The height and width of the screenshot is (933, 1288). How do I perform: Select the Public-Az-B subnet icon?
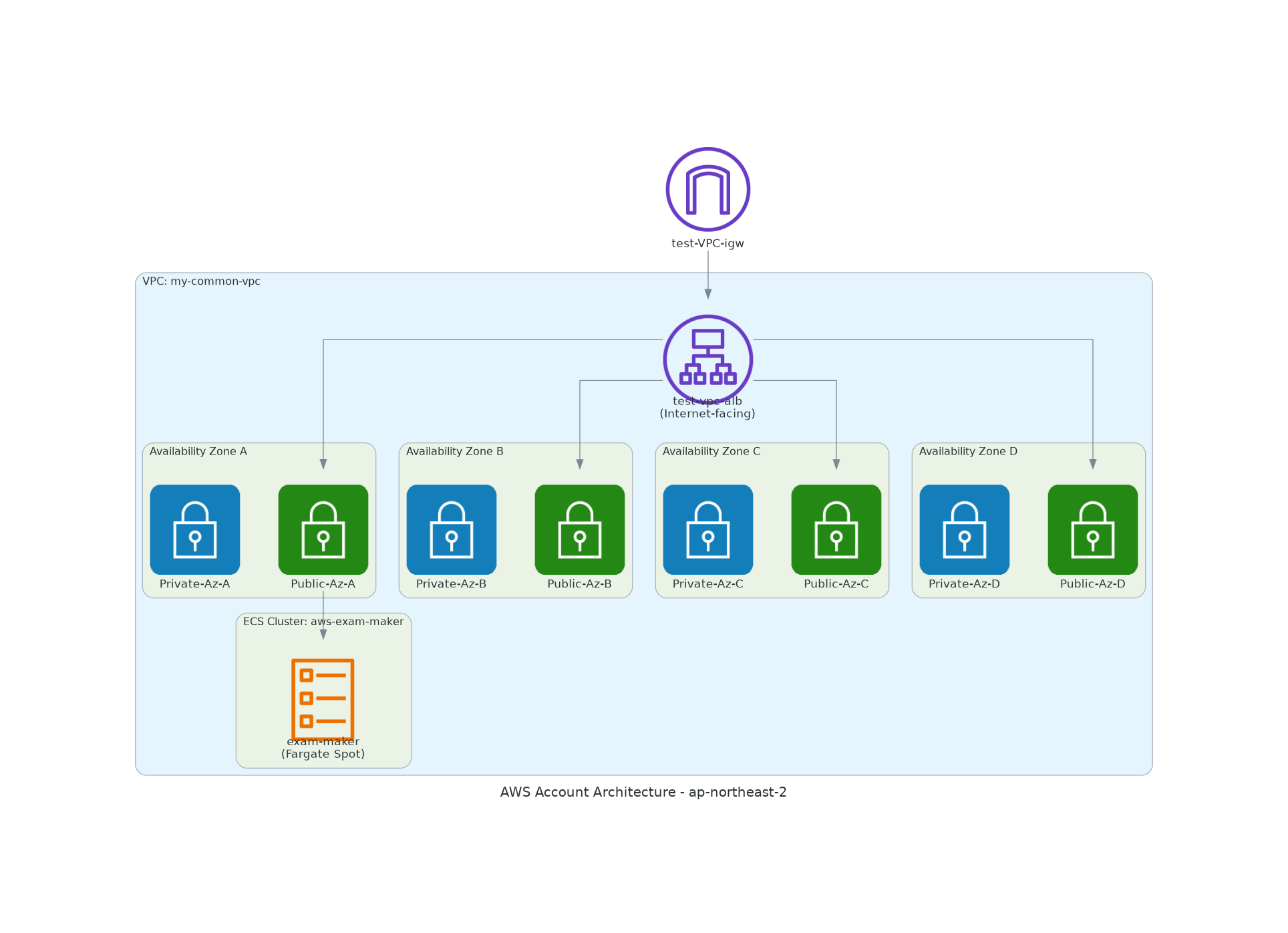579,529
